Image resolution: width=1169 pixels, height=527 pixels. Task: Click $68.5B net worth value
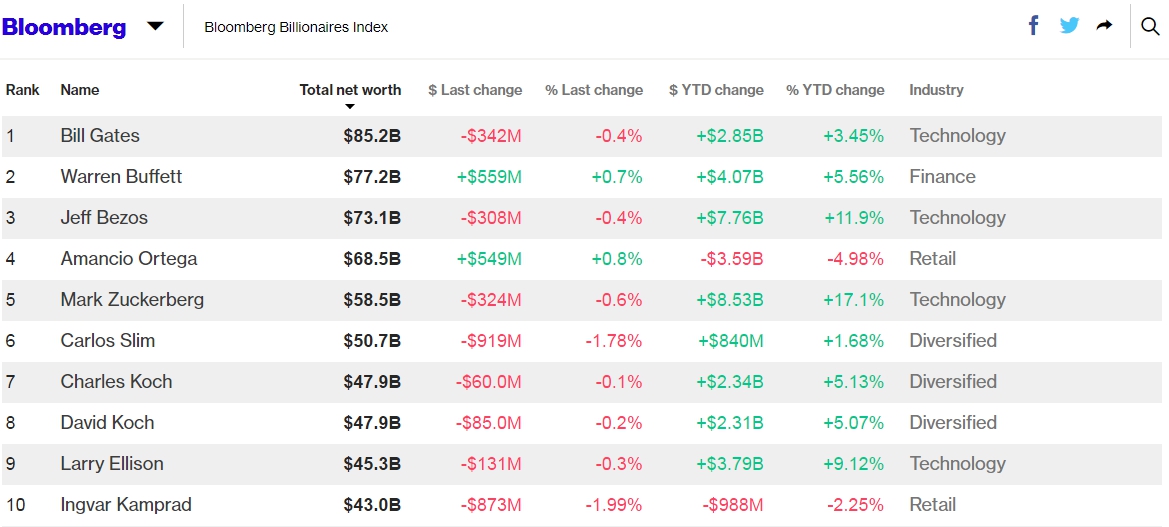pos(372,259)
